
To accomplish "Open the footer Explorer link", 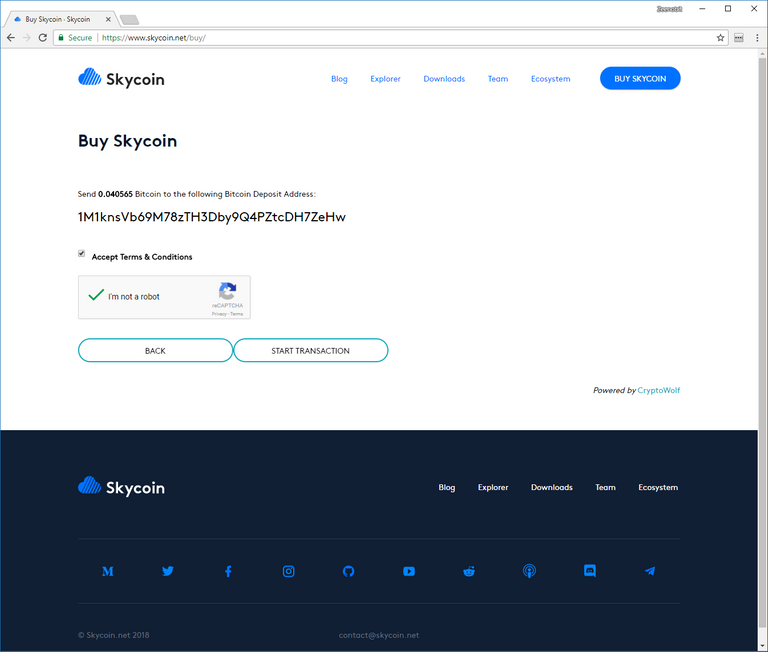I will tap(493, 487).
